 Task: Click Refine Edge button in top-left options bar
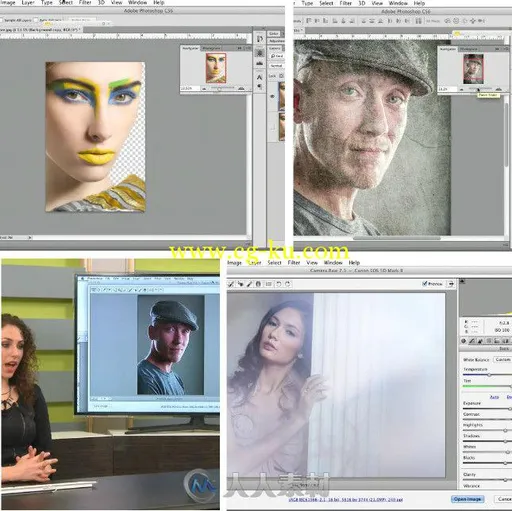click(81, 20)
